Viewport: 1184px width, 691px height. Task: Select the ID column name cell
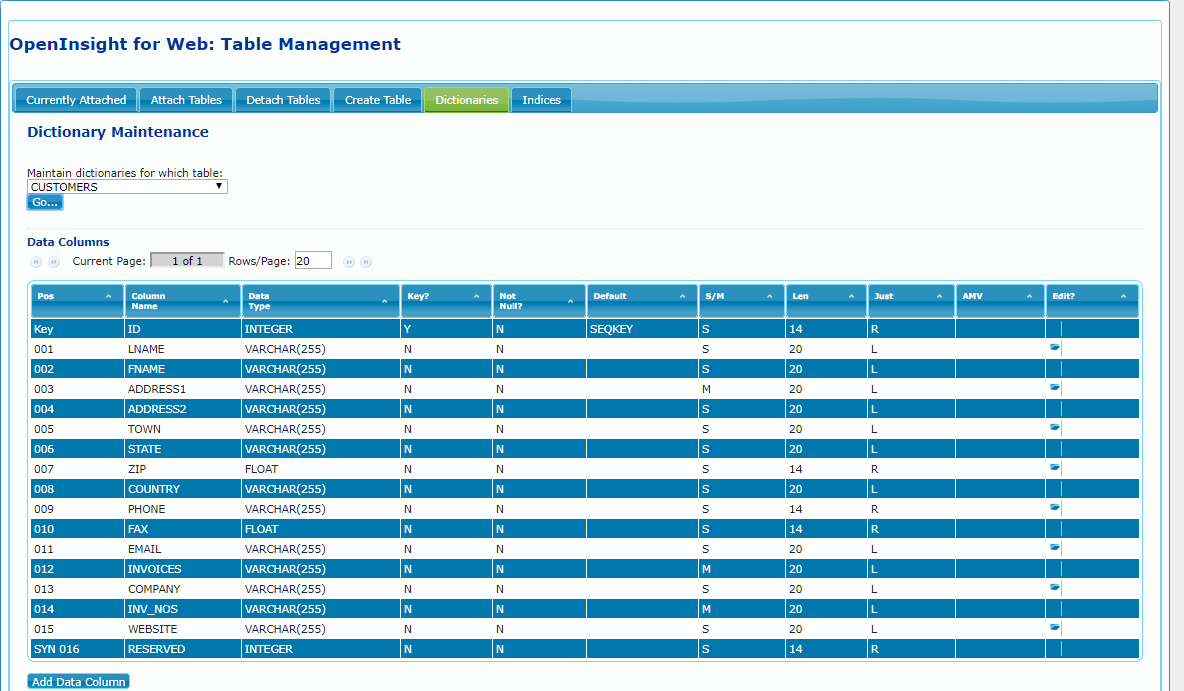[183, 329]
